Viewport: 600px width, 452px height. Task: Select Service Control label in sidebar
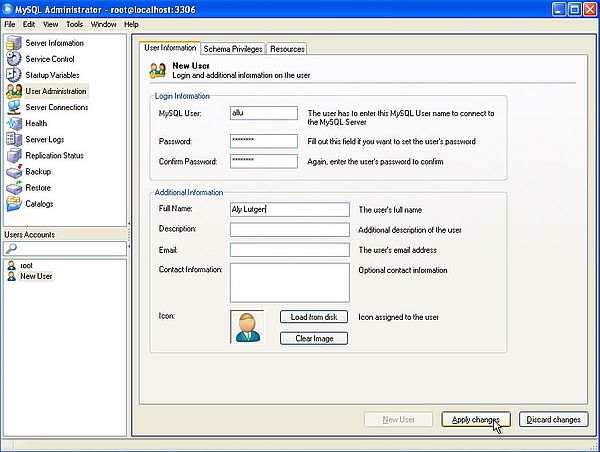50,59
